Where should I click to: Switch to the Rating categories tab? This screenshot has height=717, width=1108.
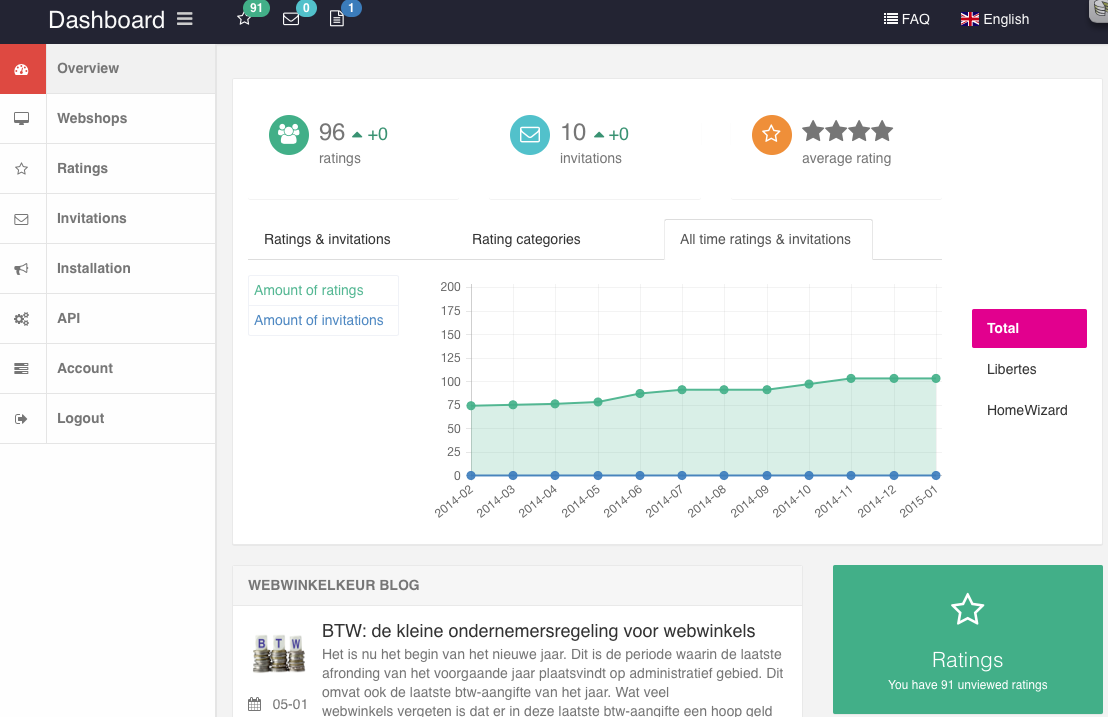pos(526,239)
